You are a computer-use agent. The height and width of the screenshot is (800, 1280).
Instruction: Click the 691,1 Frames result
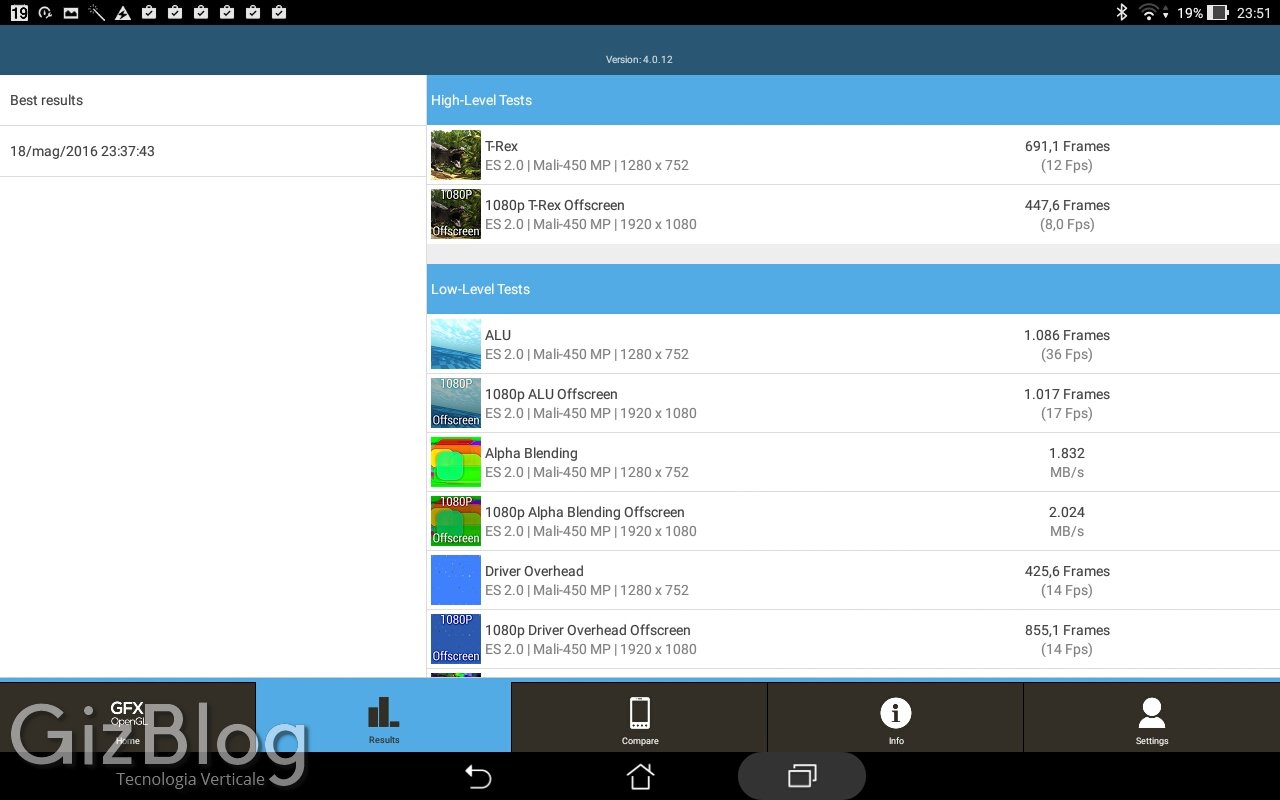click(x=1067, y=146)
